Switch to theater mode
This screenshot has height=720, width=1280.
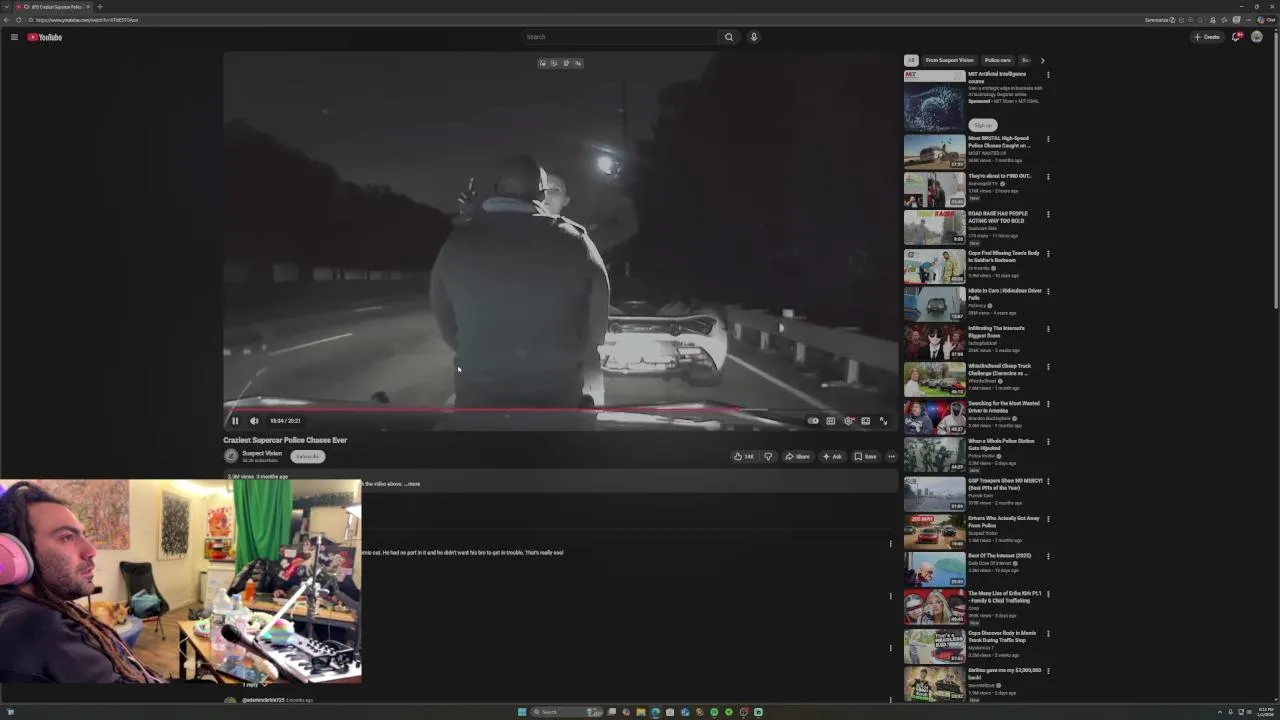point(866,421)
